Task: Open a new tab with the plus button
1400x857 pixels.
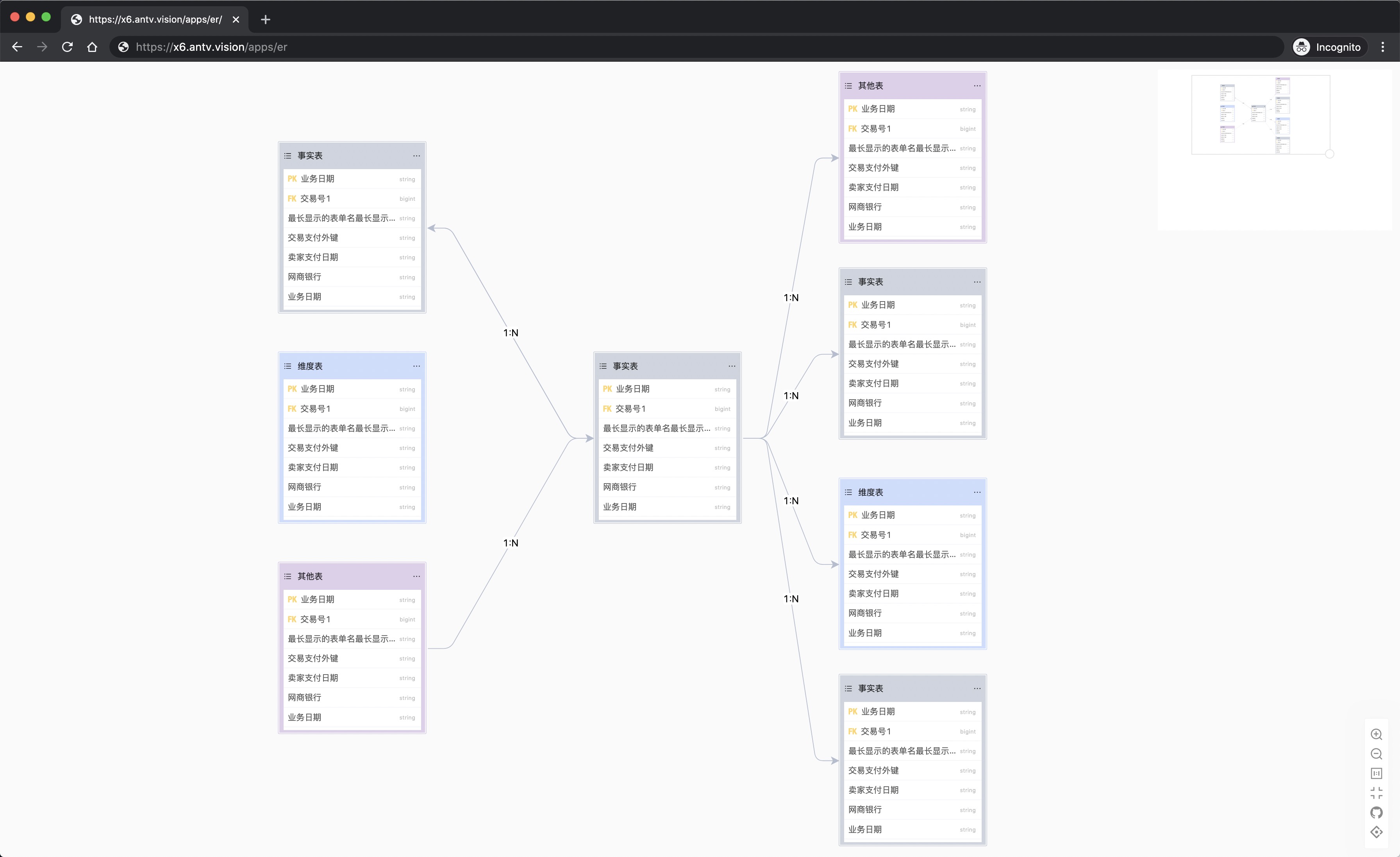Action: 265,19
